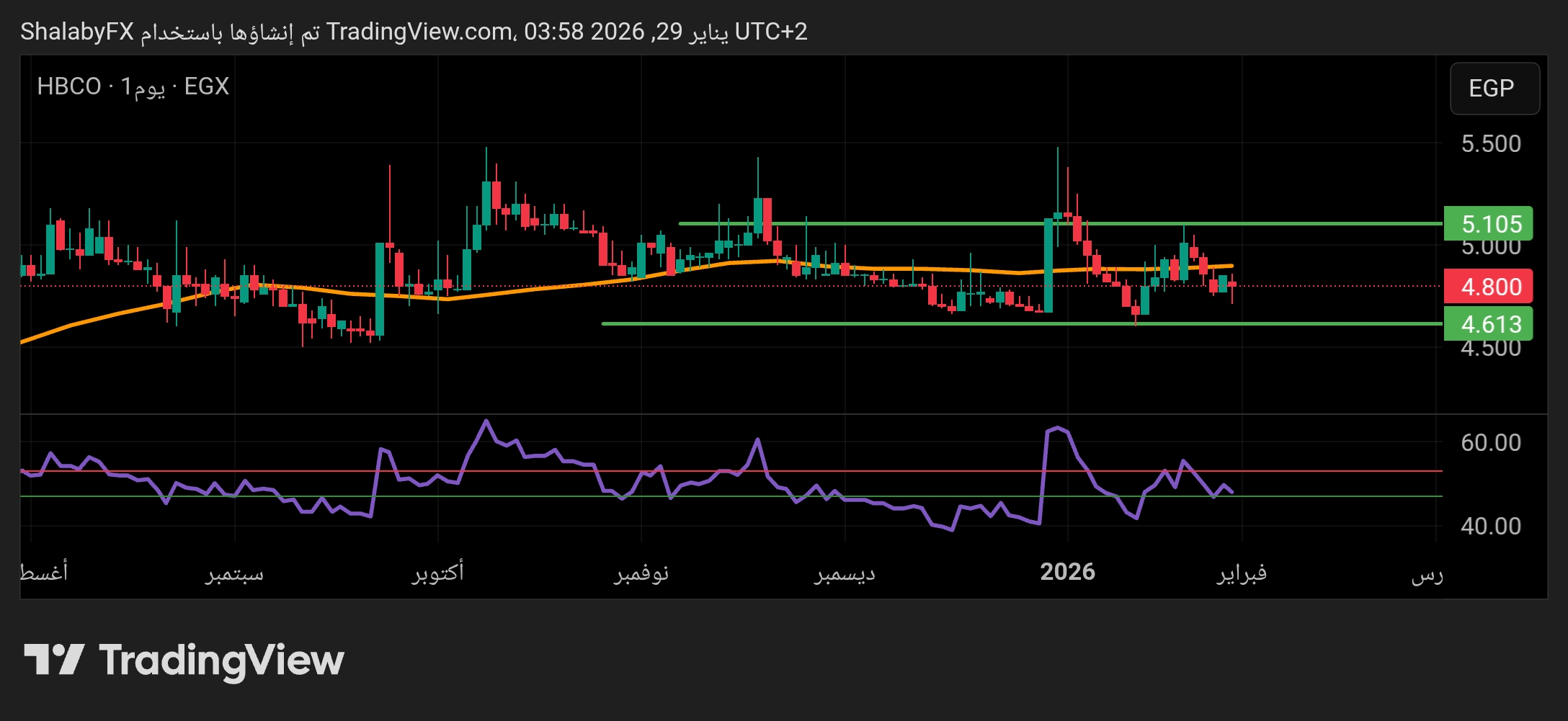Viewport: 1568px width, 721px height.
Task: Select the red 4.800 current price label
Action: tap(1489, 287)
